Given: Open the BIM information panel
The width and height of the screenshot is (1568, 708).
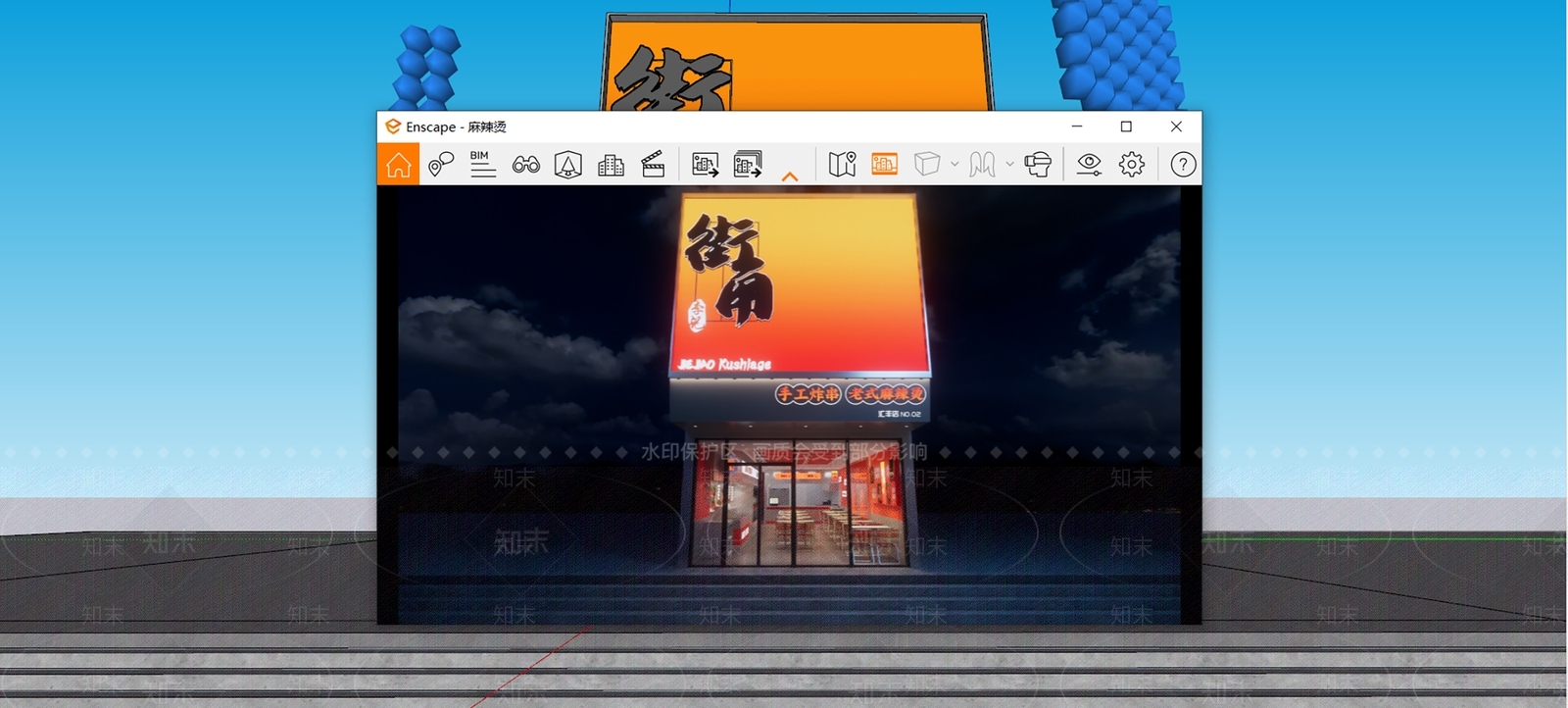Looking at the screenshot, I should pos(482,165).
